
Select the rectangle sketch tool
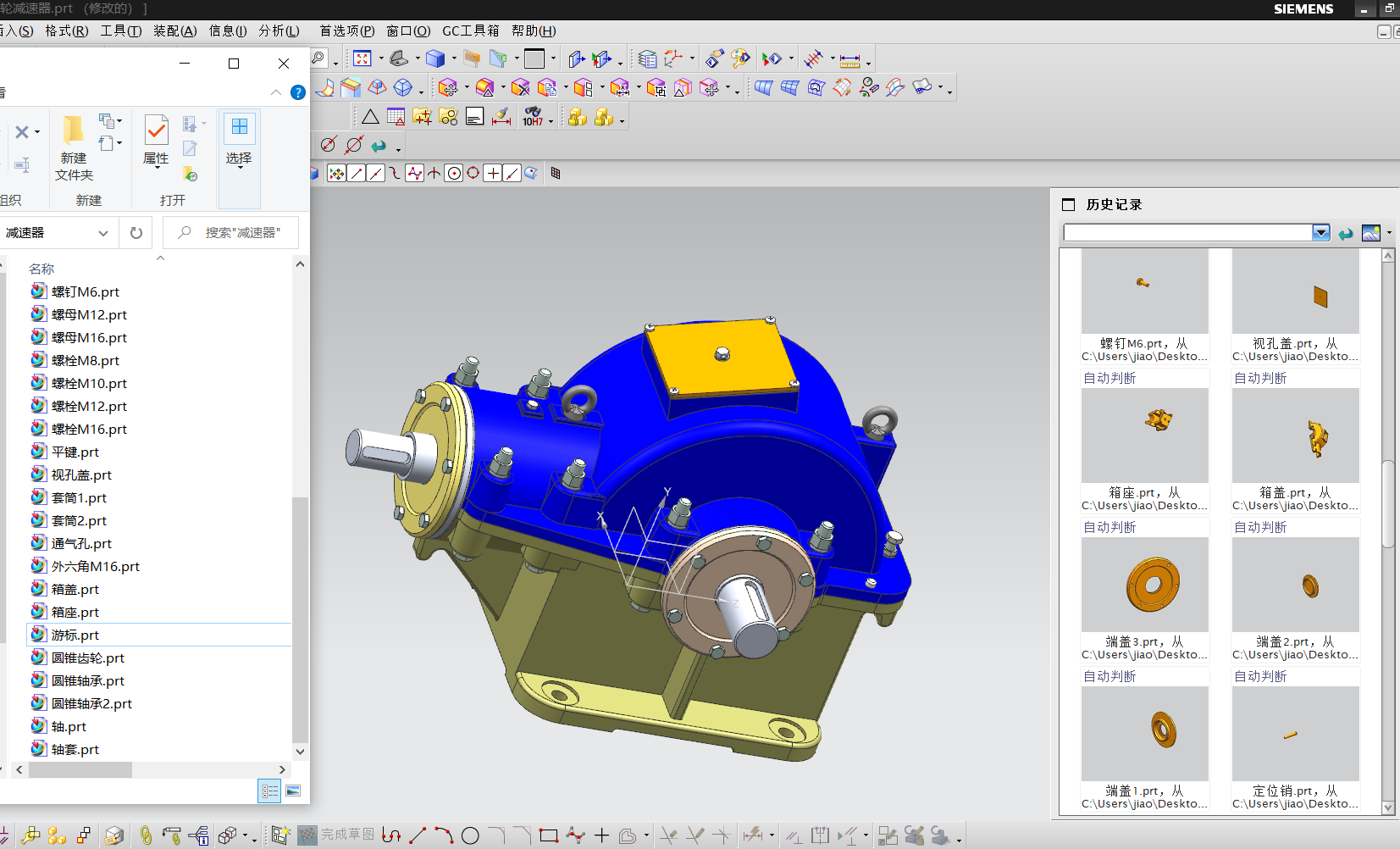(x=549, y=835)
